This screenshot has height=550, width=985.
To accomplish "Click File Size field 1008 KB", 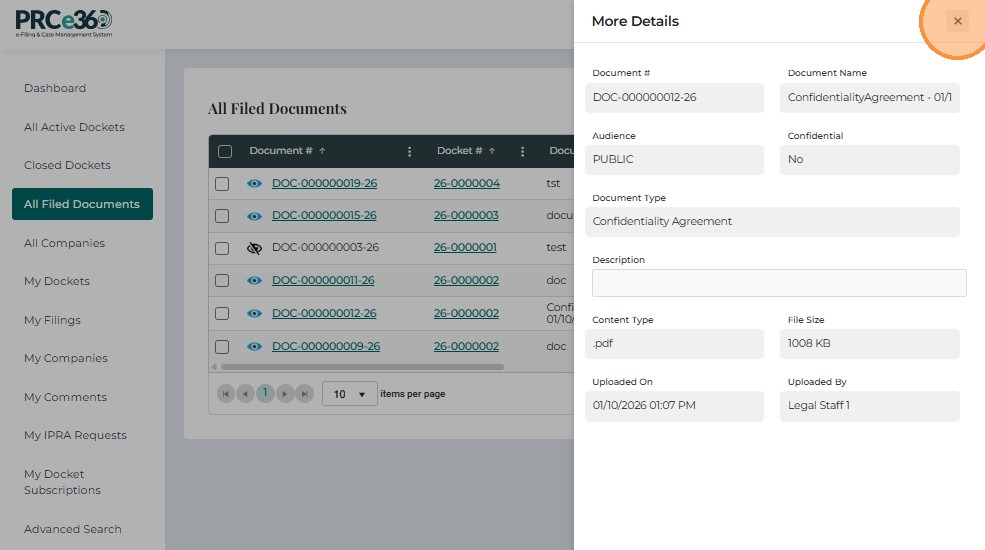I will (x=869, y=344).
